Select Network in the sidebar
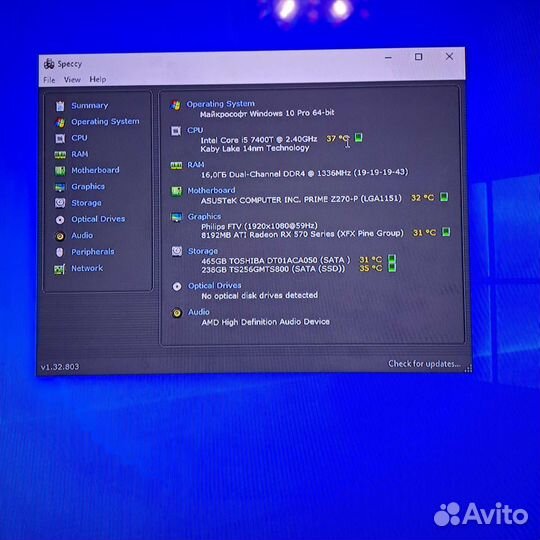This screenshot has height=540, width=540. point(87,268)
